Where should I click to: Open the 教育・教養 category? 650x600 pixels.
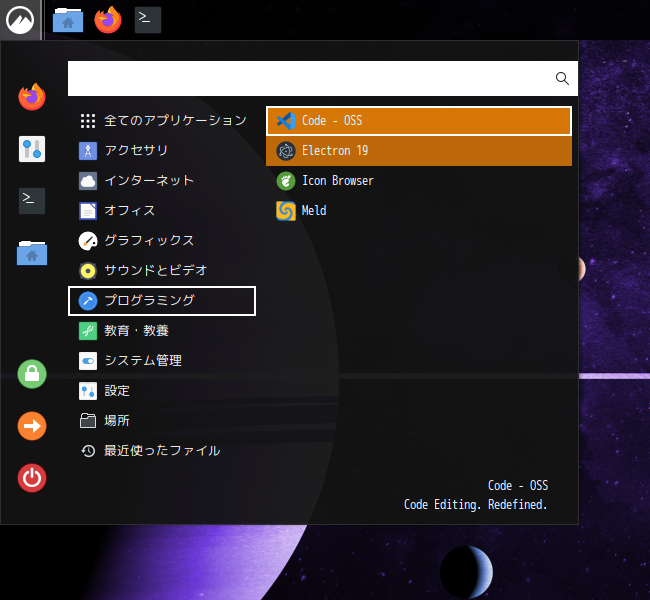(x=162, y=331)
